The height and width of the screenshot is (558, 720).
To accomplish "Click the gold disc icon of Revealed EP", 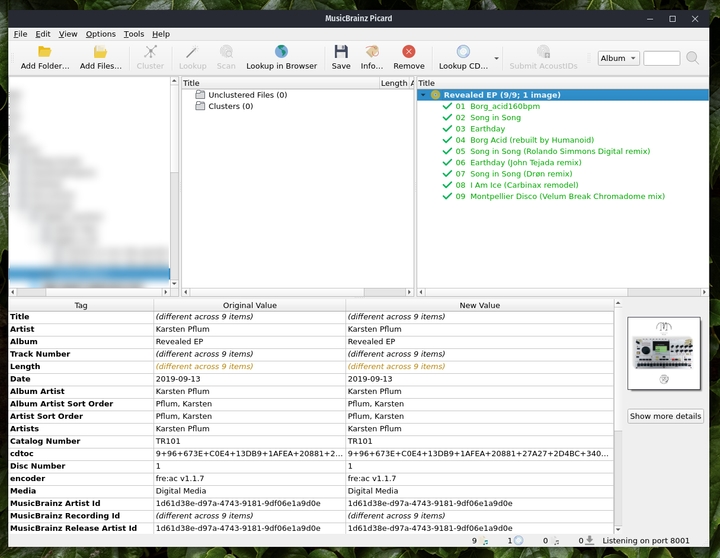I will coord(435,95).
